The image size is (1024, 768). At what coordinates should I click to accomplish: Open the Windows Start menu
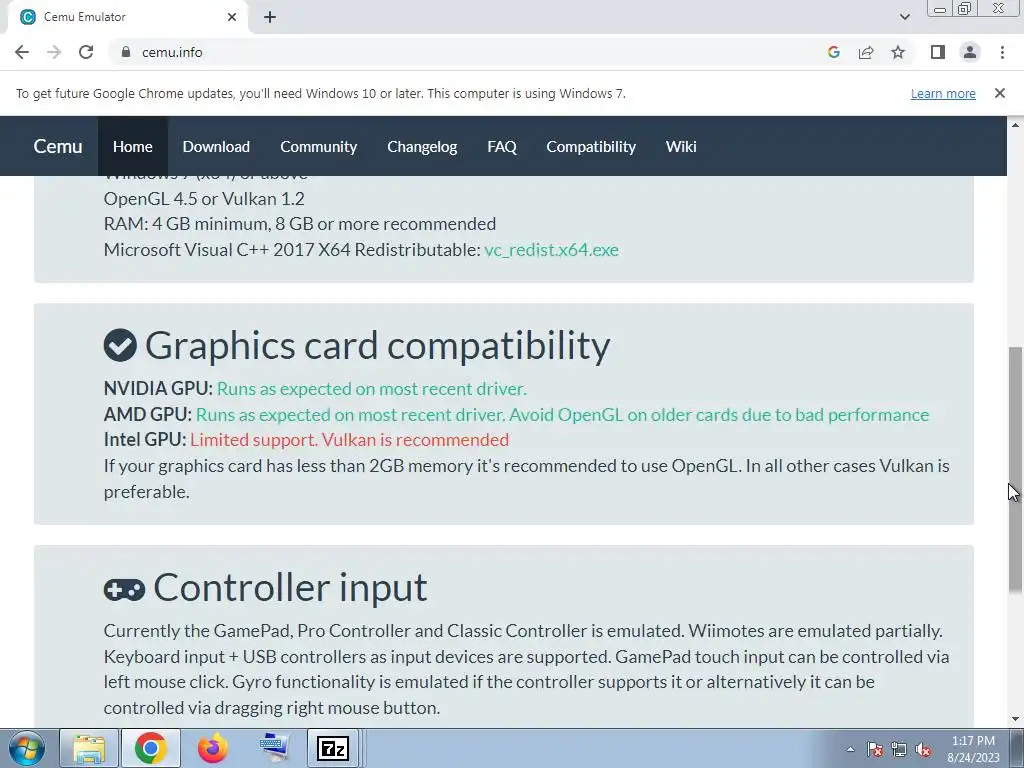[27, 748]
